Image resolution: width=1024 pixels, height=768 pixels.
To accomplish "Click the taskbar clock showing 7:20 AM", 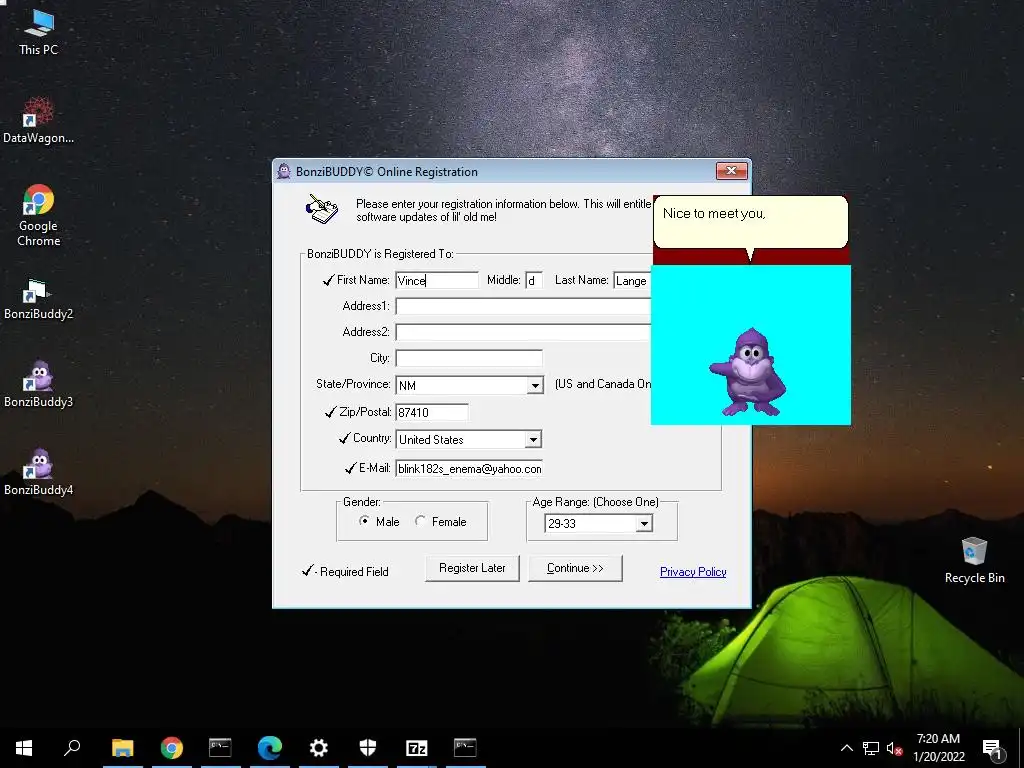I will [x=938, y=748].
